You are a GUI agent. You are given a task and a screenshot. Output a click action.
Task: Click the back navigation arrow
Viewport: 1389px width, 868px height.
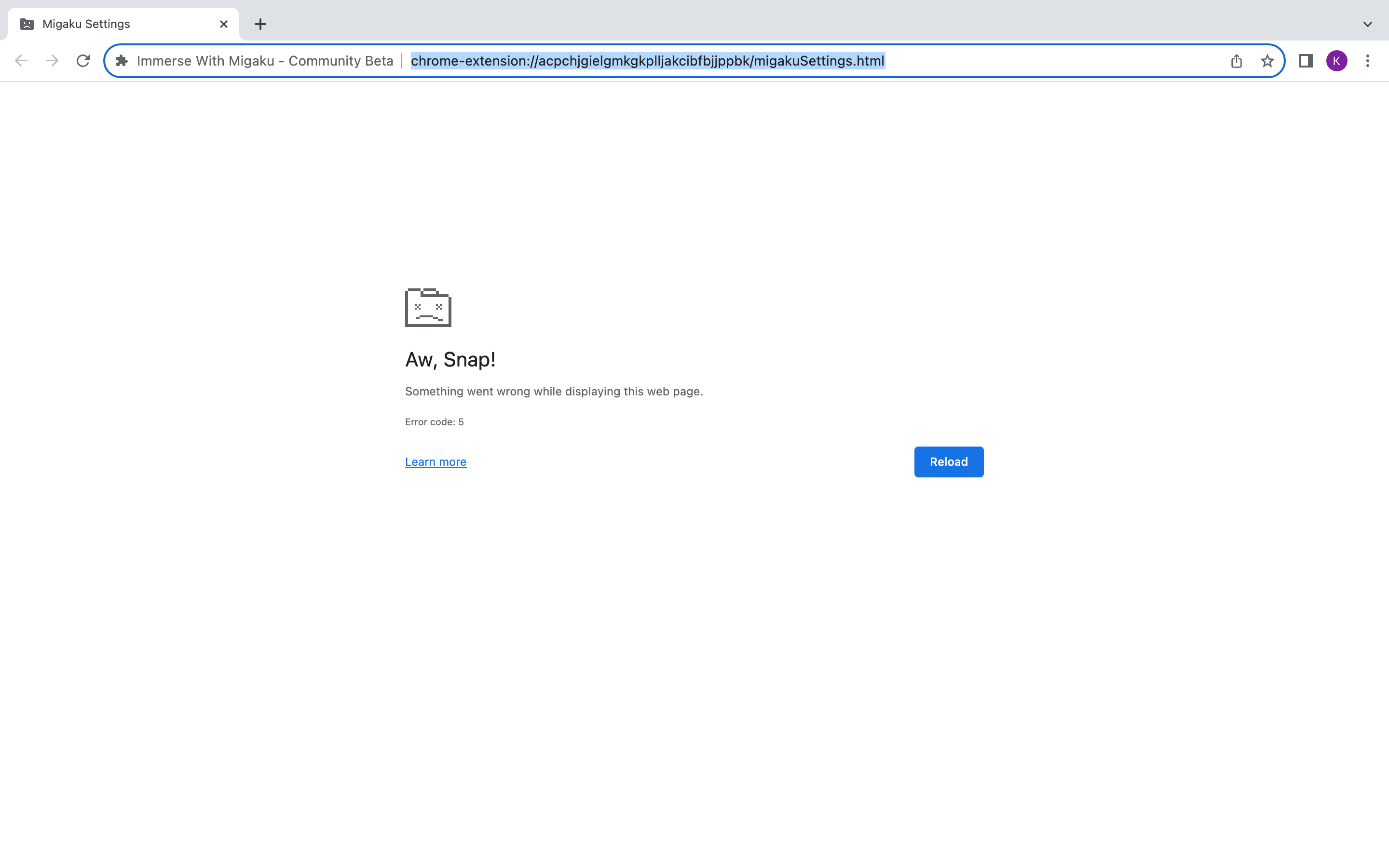pos(21,61)
